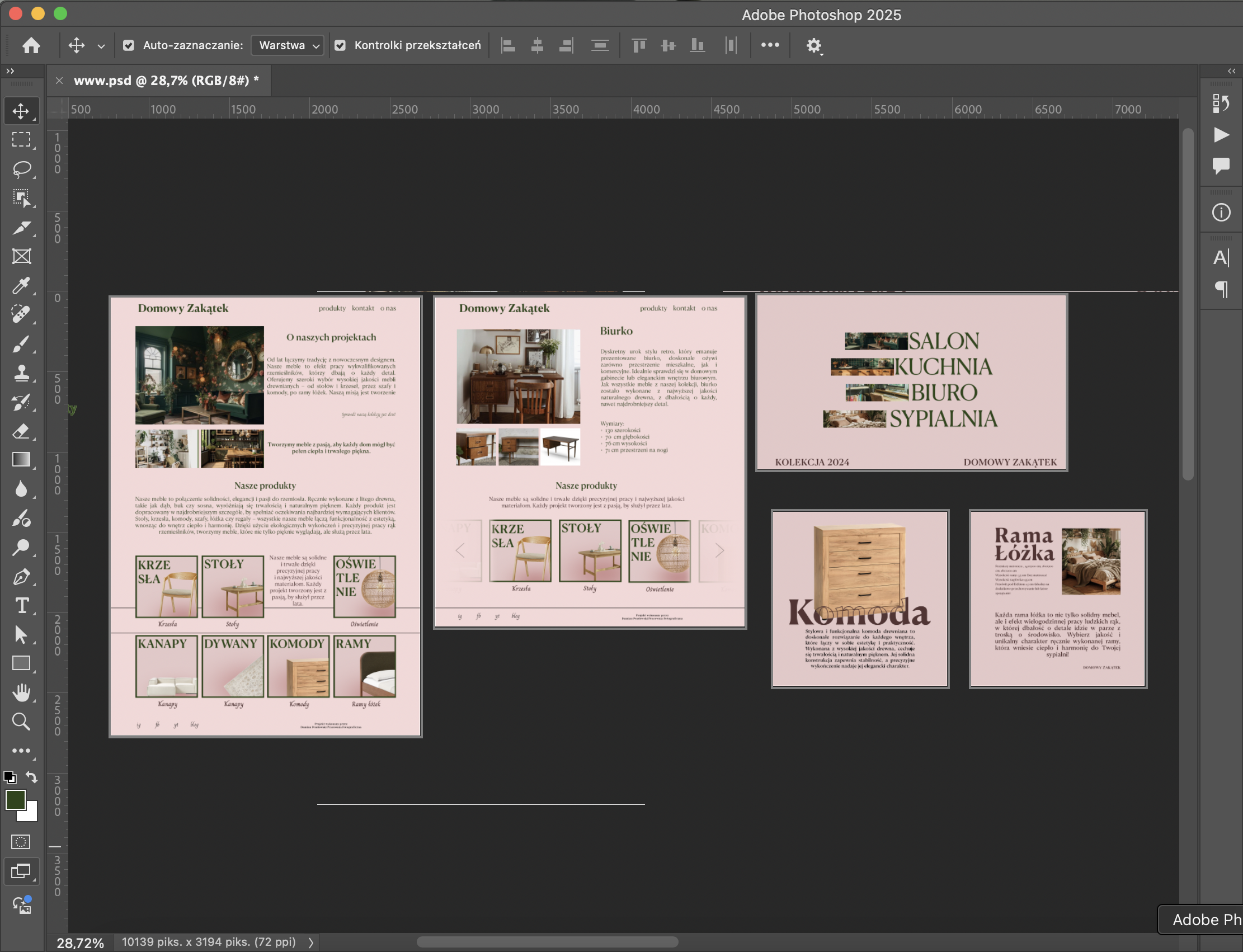The image size is (1243, 952).
Task: Toggle the Kontrolki przekształceń checkbox
Action: pyautogui.click(x=340, y=45)
